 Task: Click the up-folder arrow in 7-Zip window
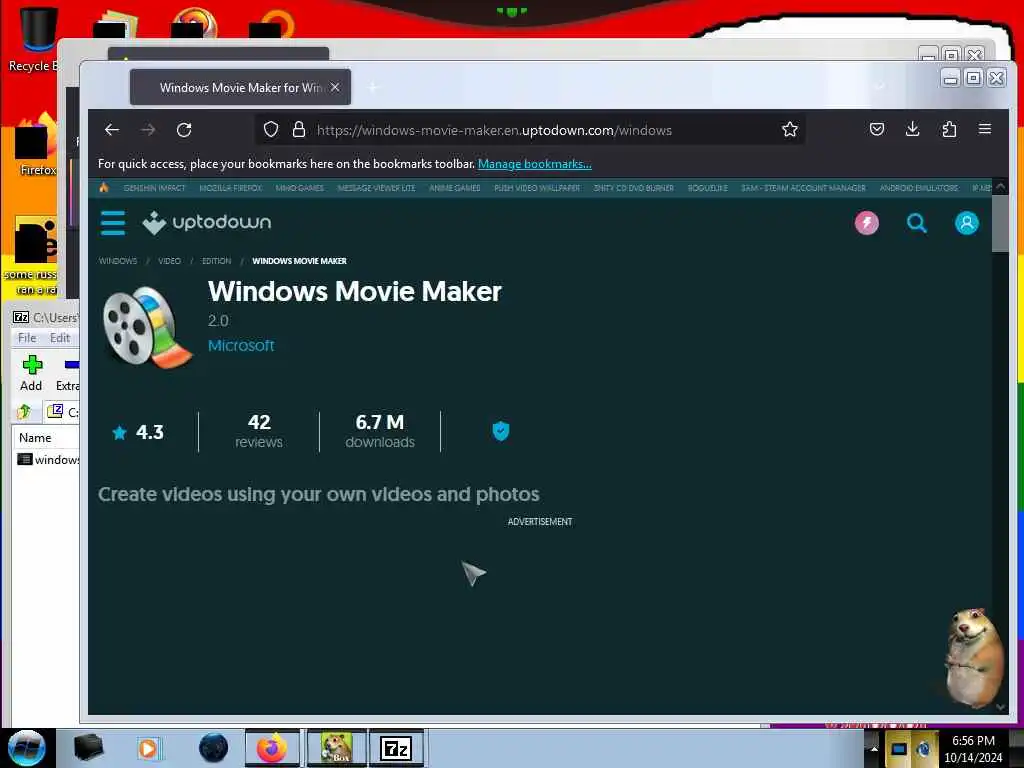coord(24,411)
